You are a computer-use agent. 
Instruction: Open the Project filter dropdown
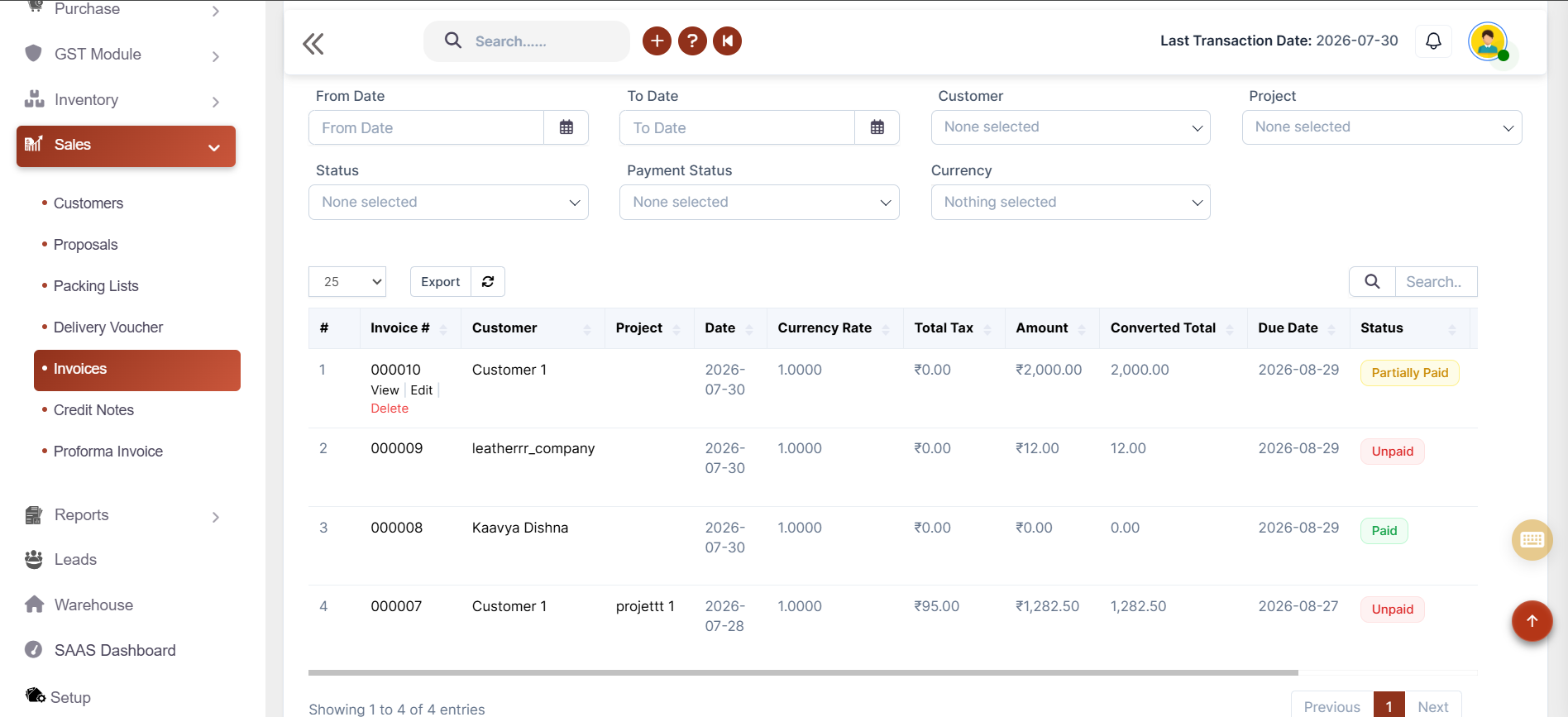click(x=1382, y=127)
